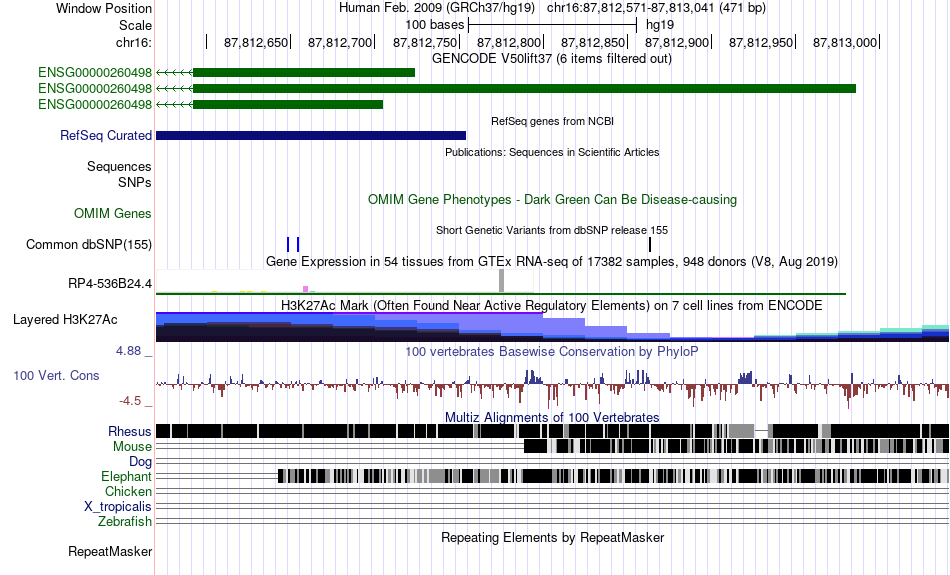Viewport: 950px width, 575px height.
Task: Click the H3K27Ac Mark ENCODE track title
Action: (x=552, y=305)
